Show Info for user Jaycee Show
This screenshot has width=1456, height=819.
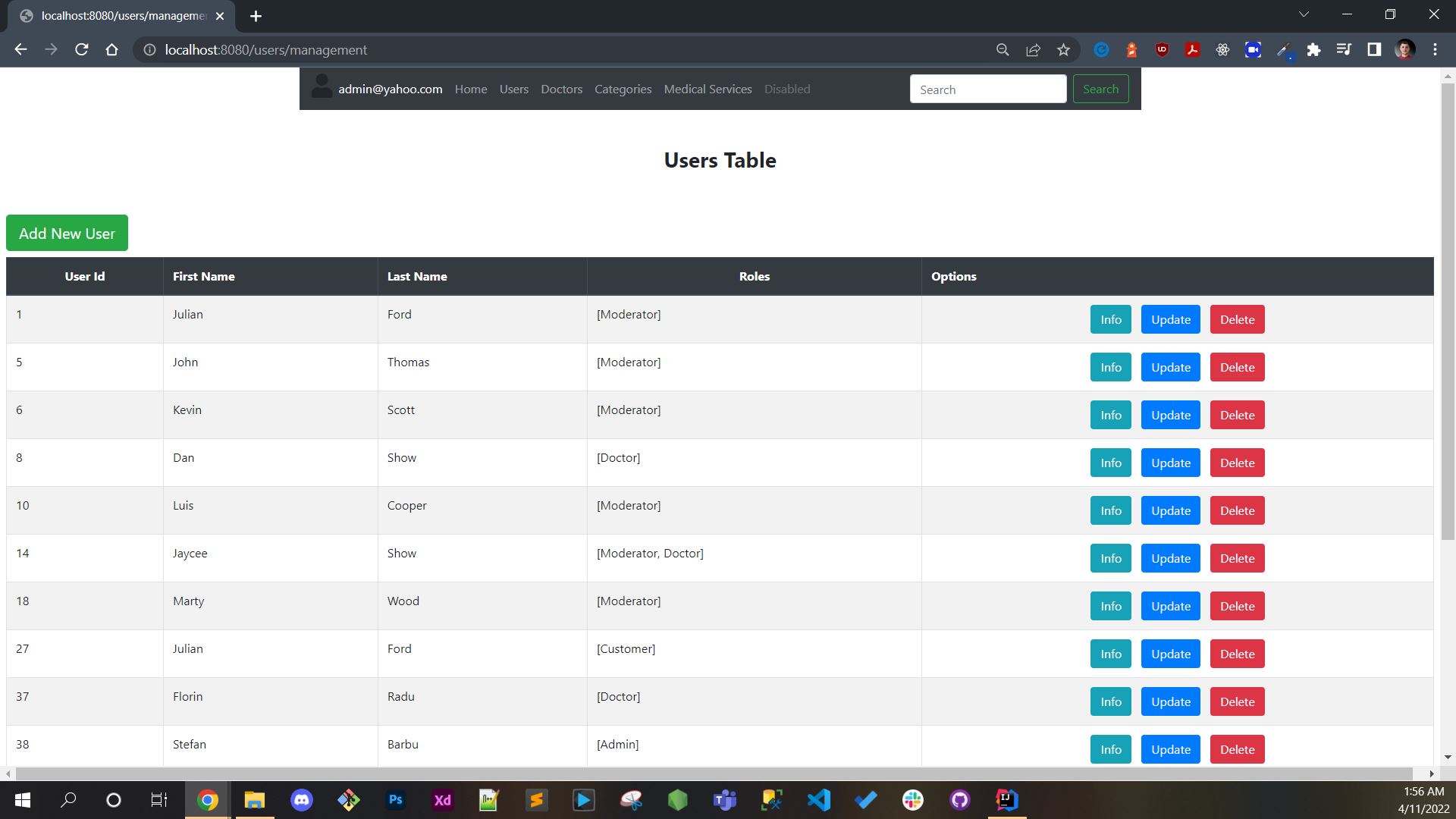click(x=1110, y=557)
